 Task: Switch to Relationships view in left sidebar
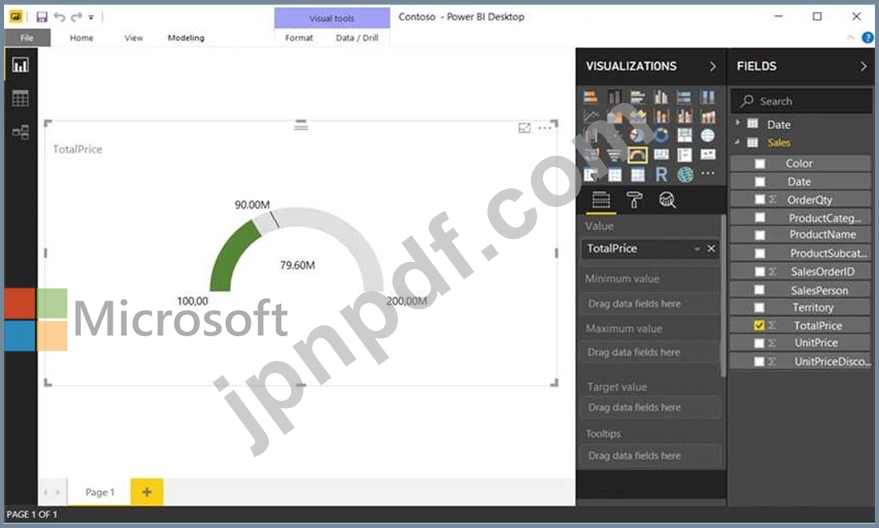(x=21, y=132)
